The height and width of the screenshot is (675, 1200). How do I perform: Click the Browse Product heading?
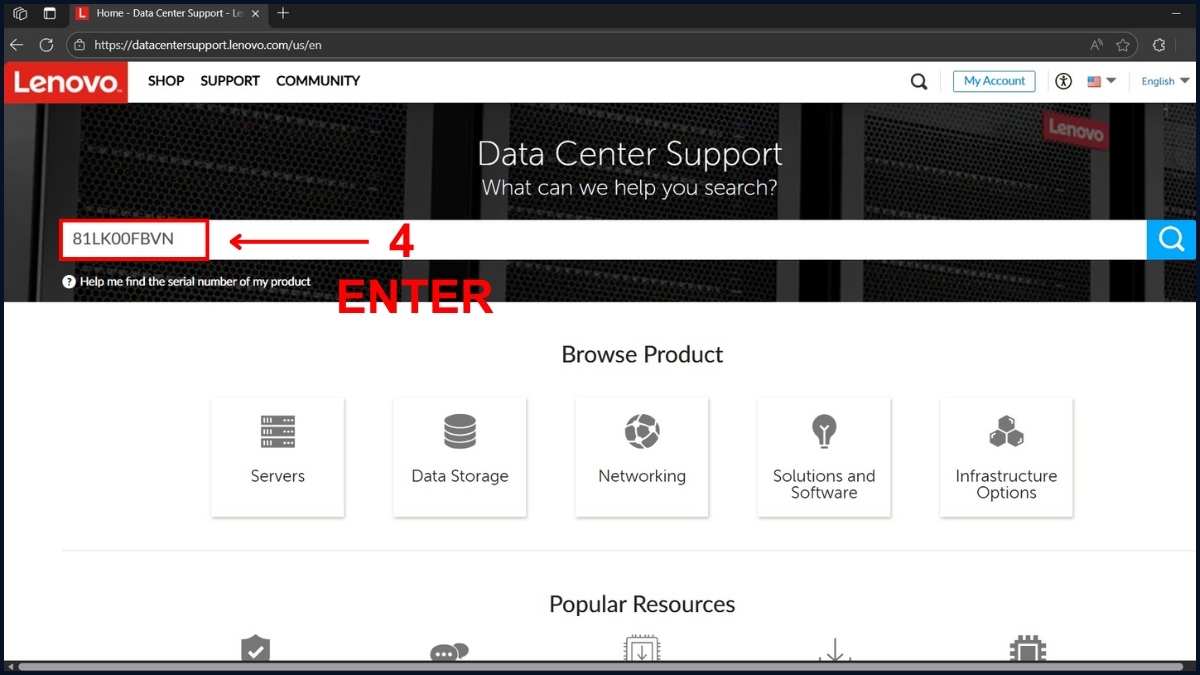click(642, 355)
